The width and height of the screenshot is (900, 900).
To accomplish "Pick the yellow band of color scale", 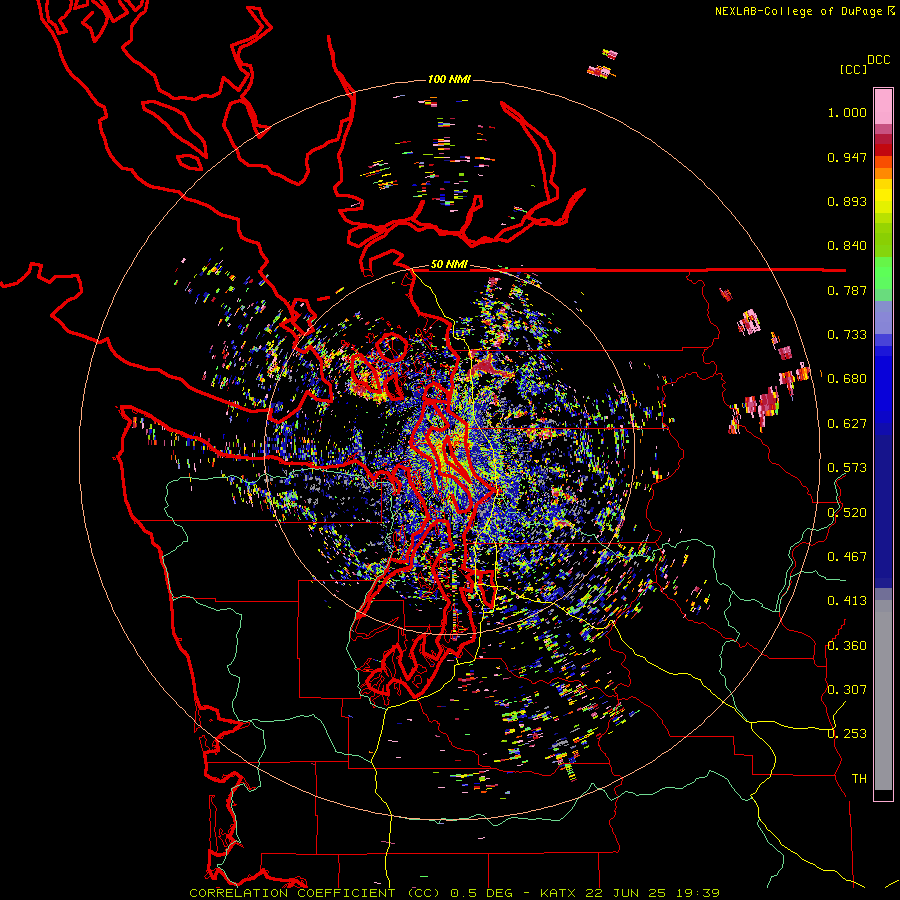I will click(883, 196).
